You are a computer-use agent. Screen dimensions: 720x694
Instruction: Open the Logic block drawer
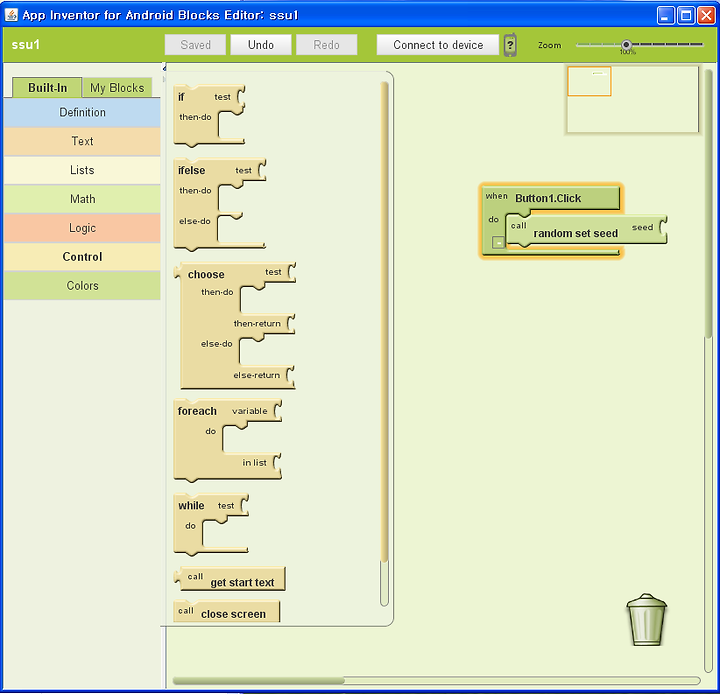pos(82,228)
